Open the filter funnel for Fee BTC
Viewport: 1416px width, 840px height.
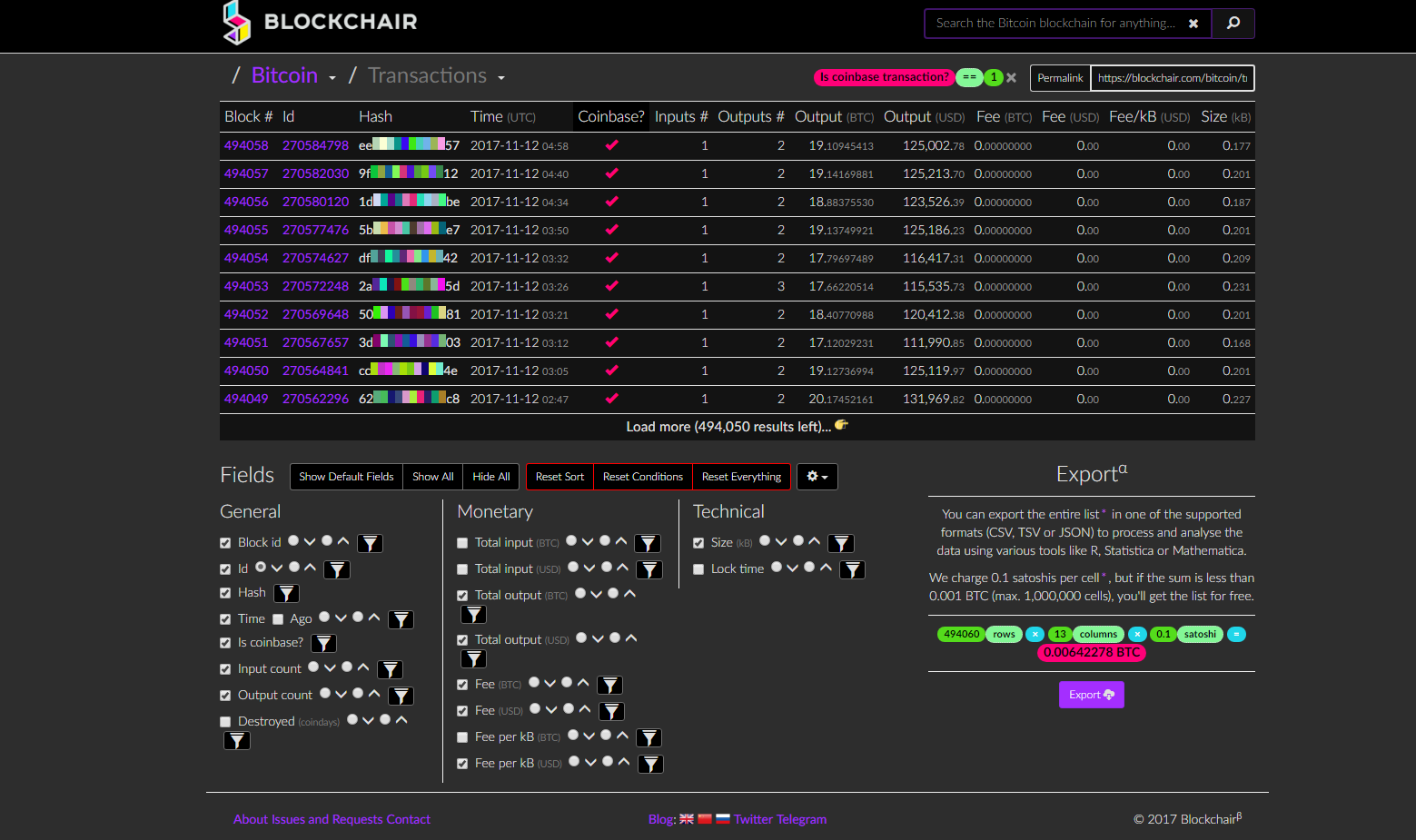coord(609,686)
